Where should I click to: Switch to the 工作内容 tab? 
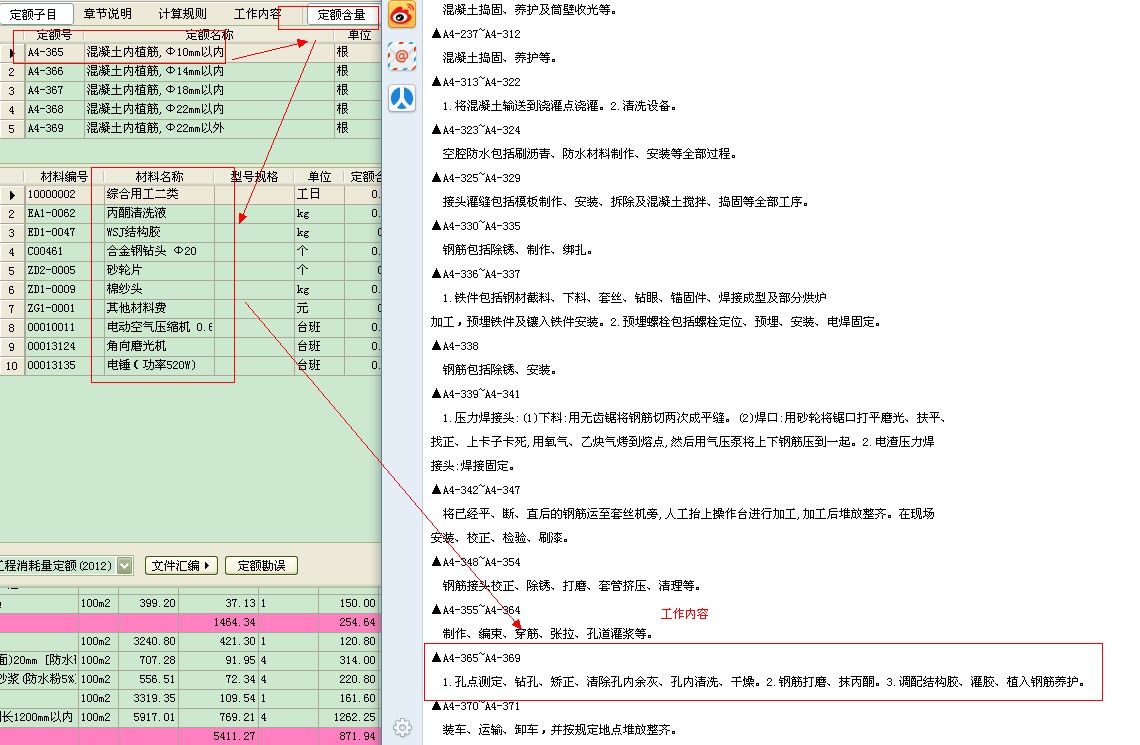(x=257, y=14)
